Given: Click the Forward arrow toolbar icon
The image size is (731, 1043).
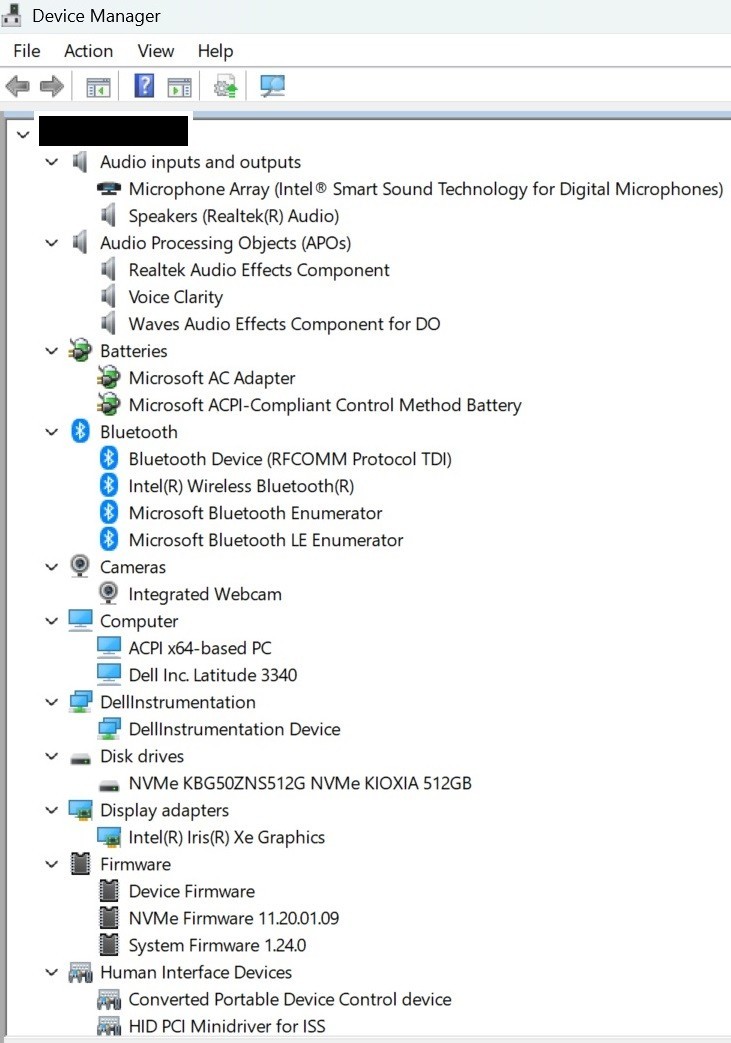Looking at the screenshot, I should point(52,86).
